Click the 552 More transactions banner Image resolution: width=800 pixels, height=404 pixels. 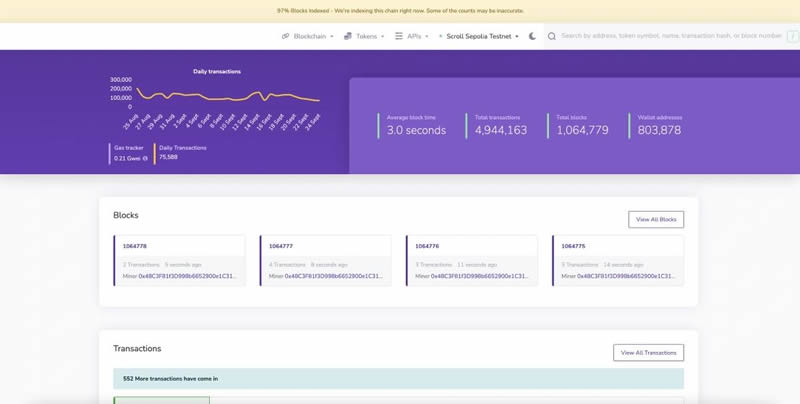point(398,379)
